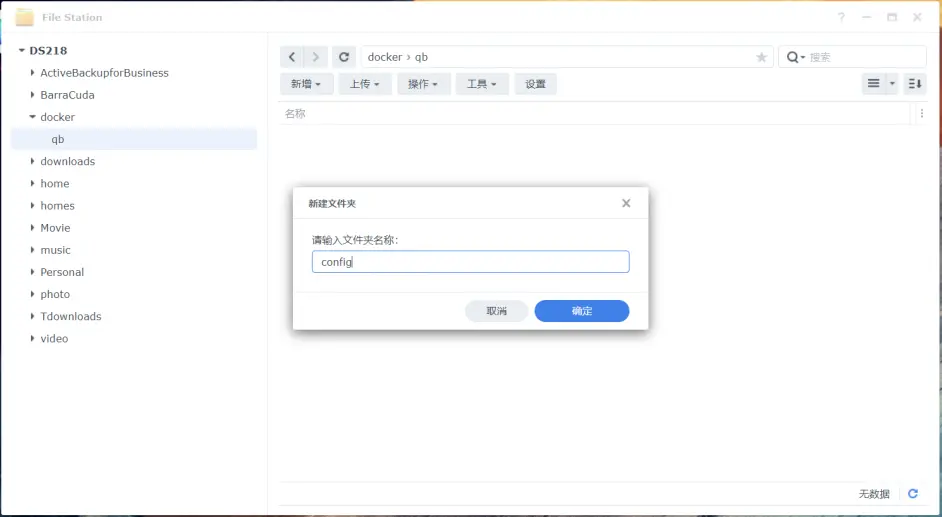Open the 操作 dropdown menu
Screen dimensions: 942x517
point(424,84)
